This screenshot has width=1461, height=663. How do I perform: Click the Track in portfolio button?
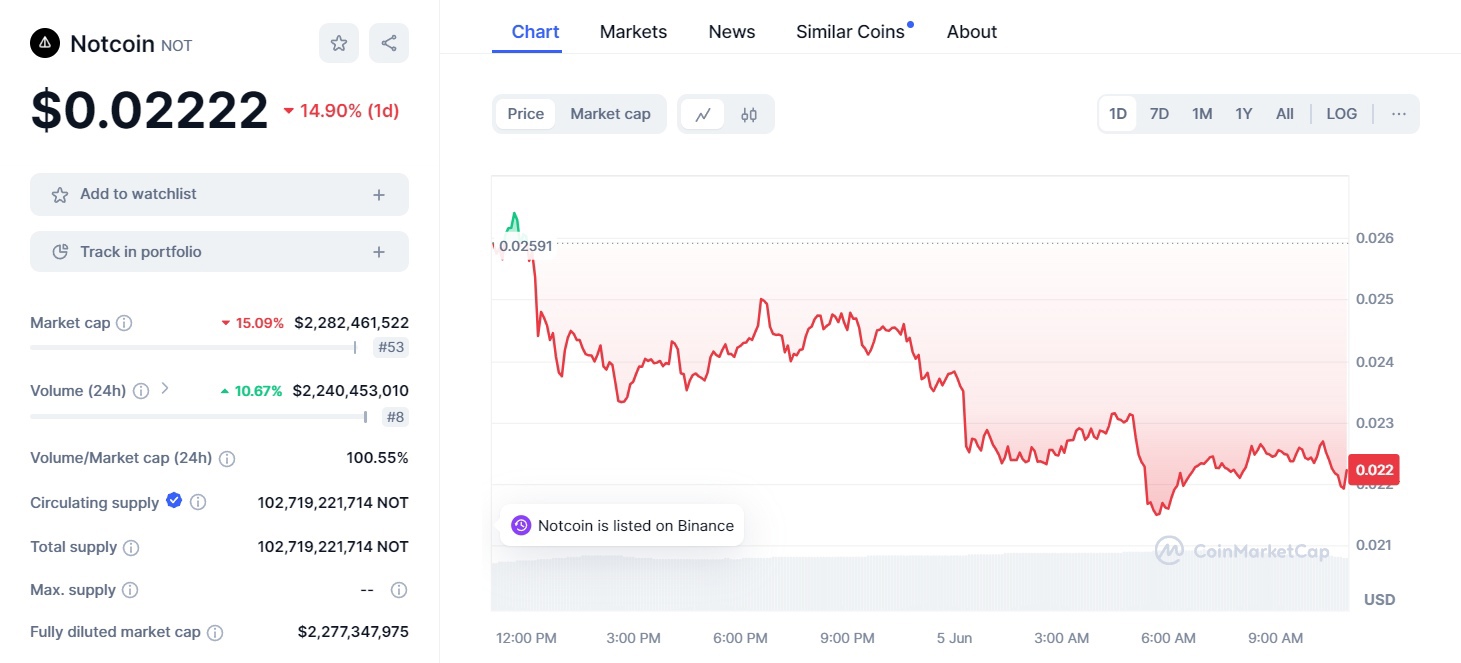click(219, 252)
